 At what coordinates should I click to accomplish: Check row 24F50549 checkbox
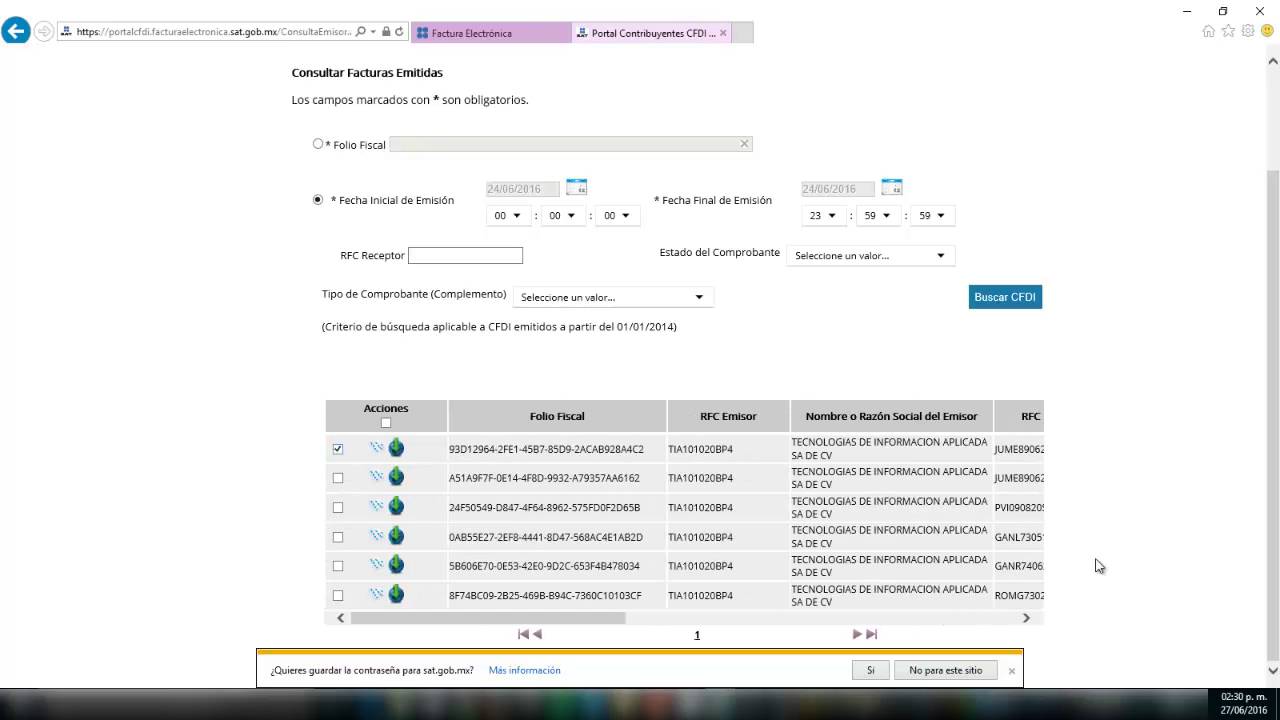pyautogui.click(x=338, y=507)
